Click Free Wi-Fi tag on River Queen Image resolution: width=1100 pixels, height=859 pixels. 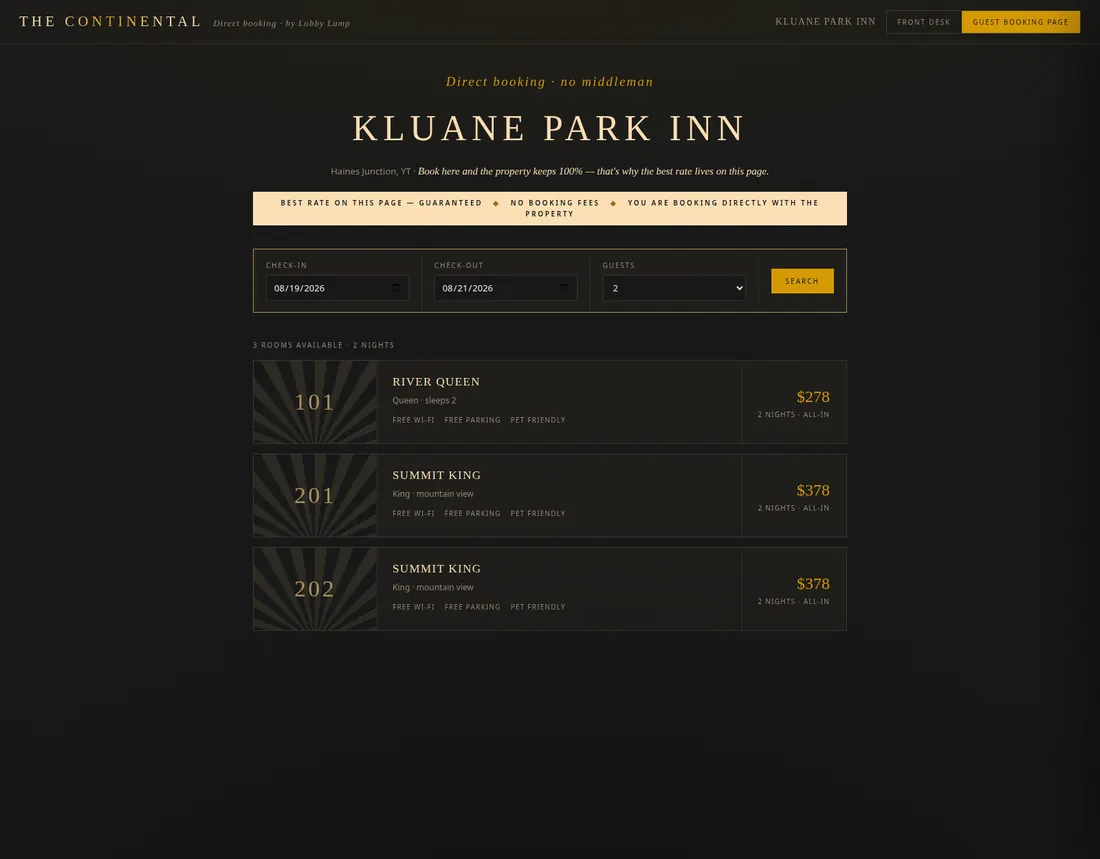pos(413,420)
